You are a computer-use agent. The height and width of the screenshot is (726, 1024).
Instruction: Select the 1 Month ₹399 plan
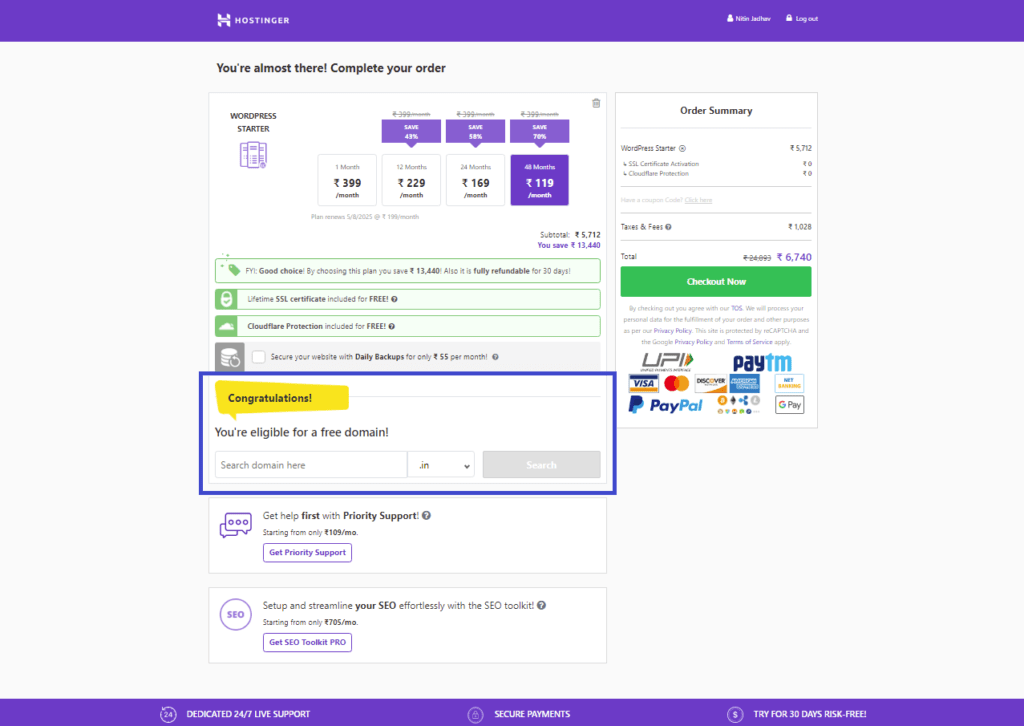347,180
